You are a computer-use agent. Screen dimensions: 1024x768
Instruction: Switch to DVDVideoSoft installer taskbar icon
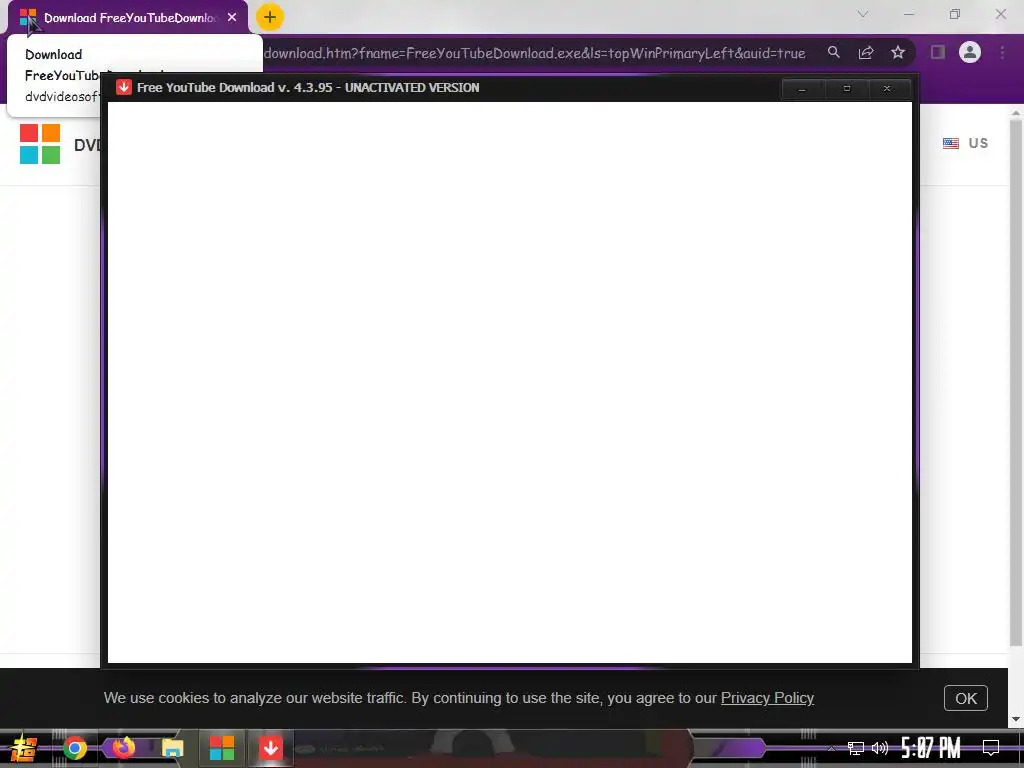click(222, 748)
